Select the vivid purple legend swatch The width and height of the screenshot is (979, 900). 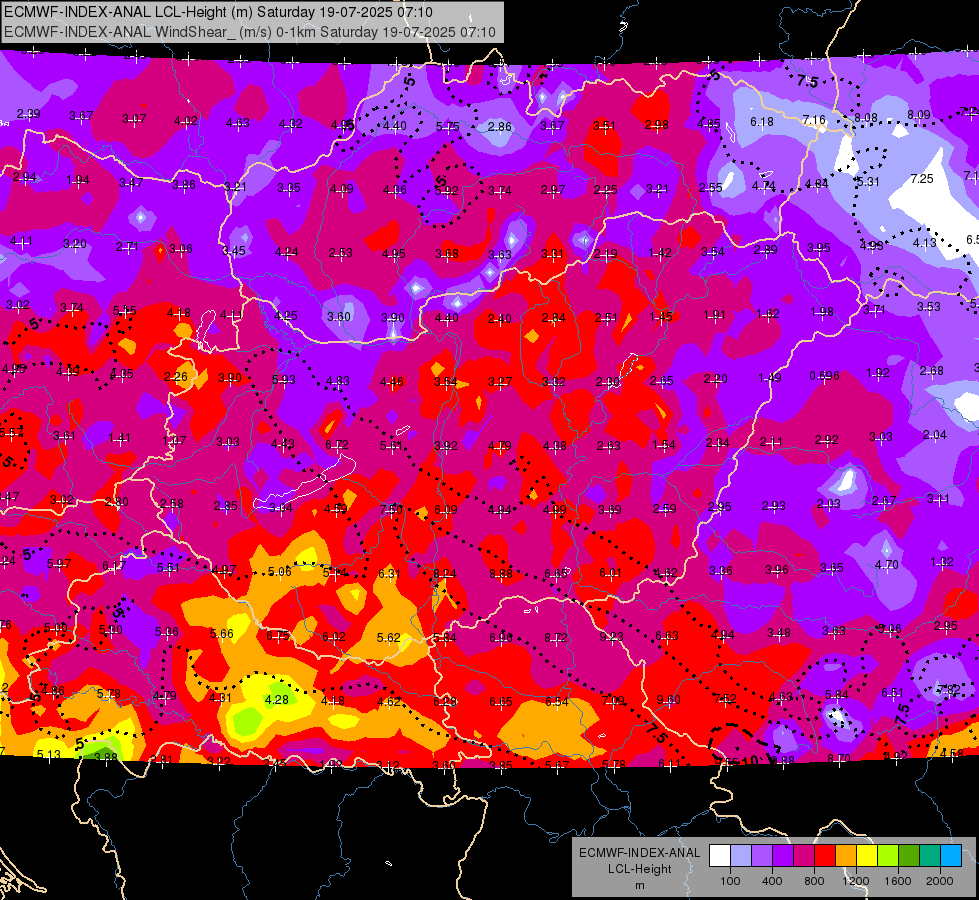click(x=783, y=856)
